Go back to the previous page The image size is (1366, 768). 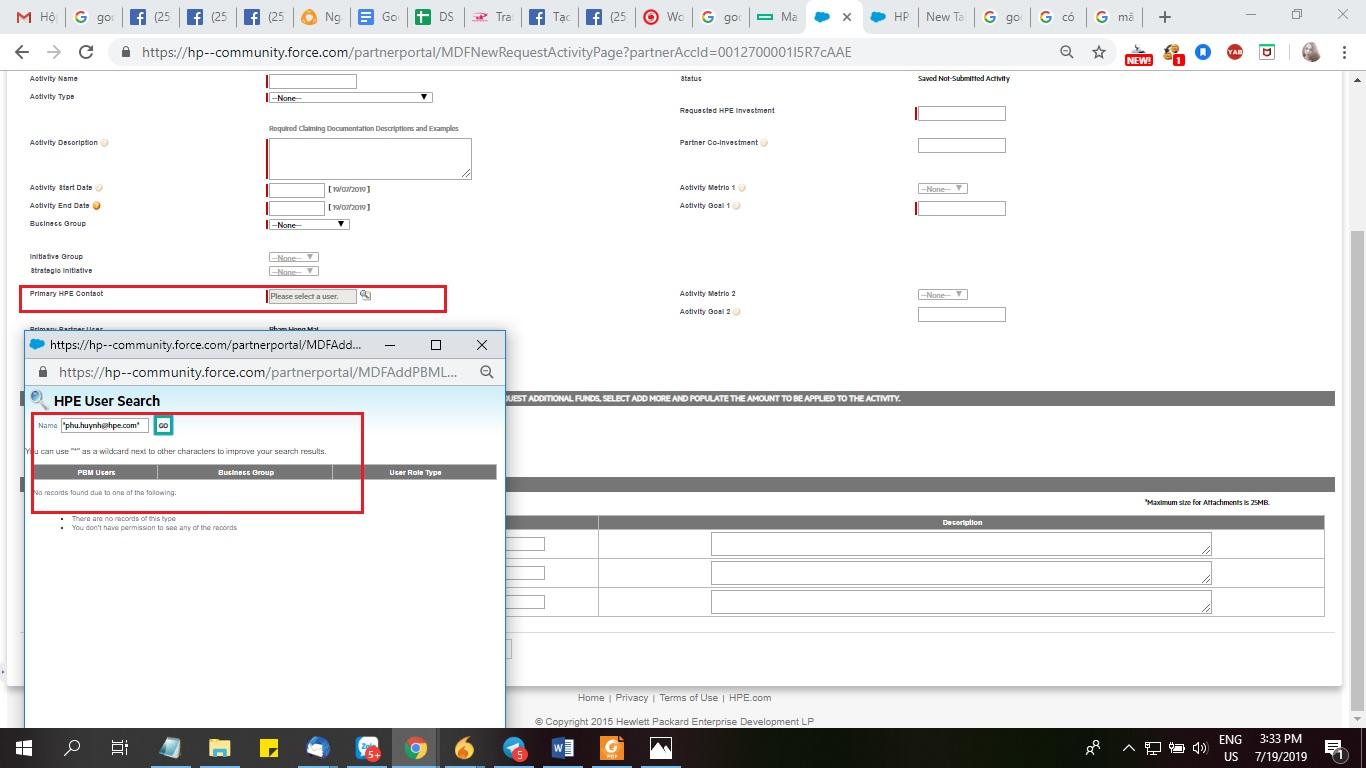(x=22, y=52)
